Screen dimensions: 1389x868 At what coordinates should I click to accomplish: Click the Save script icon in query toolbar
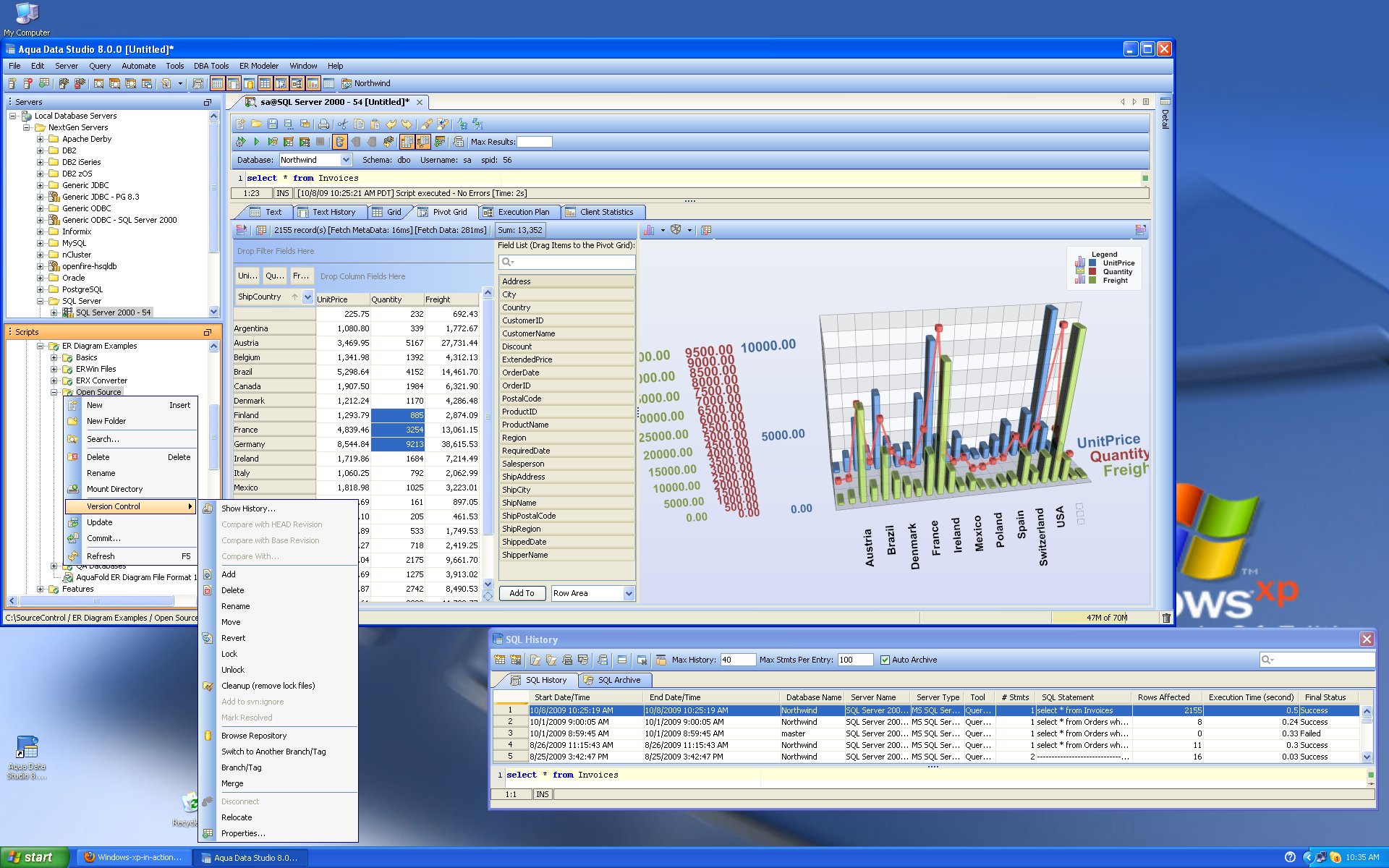pyautogui.click(x=272, y=124)
